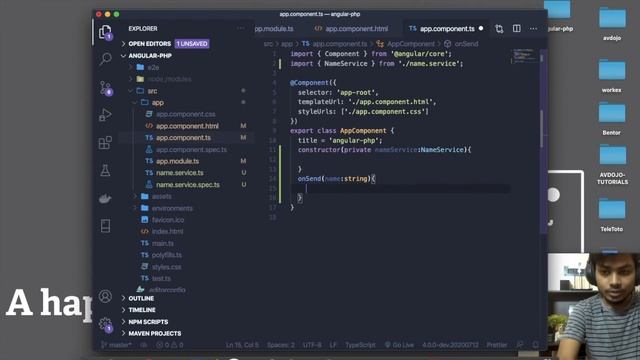Image resolution: width=640 pixels, height=360 pixels.
Task: Open styles.css file
Action: [167, 267]
